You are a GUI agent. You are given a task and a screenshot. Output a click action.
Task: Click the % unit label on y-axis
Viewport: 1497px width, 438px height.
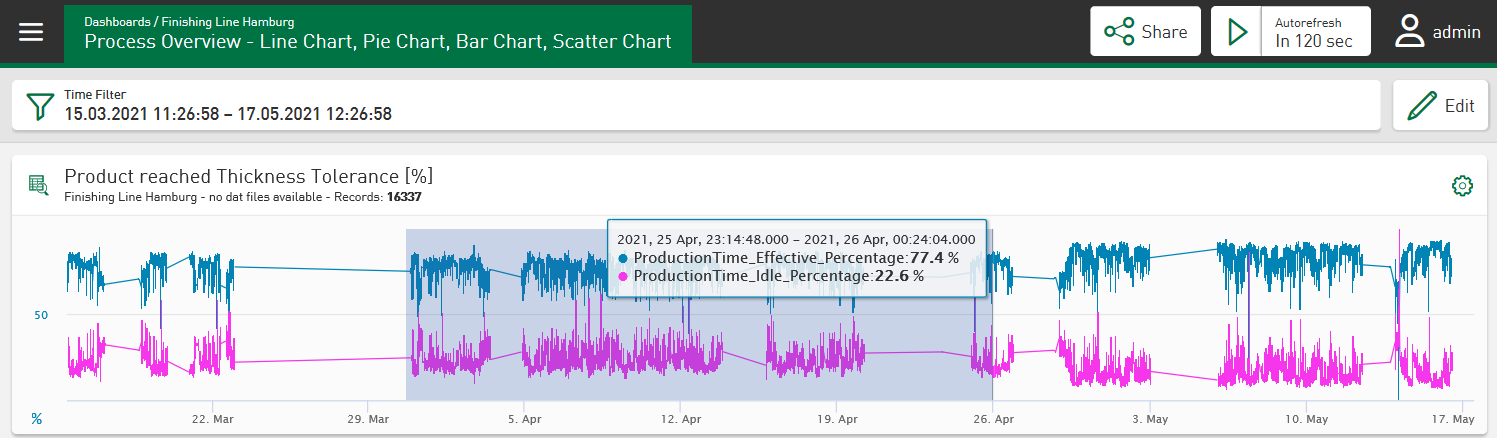(x=37, y=419)
